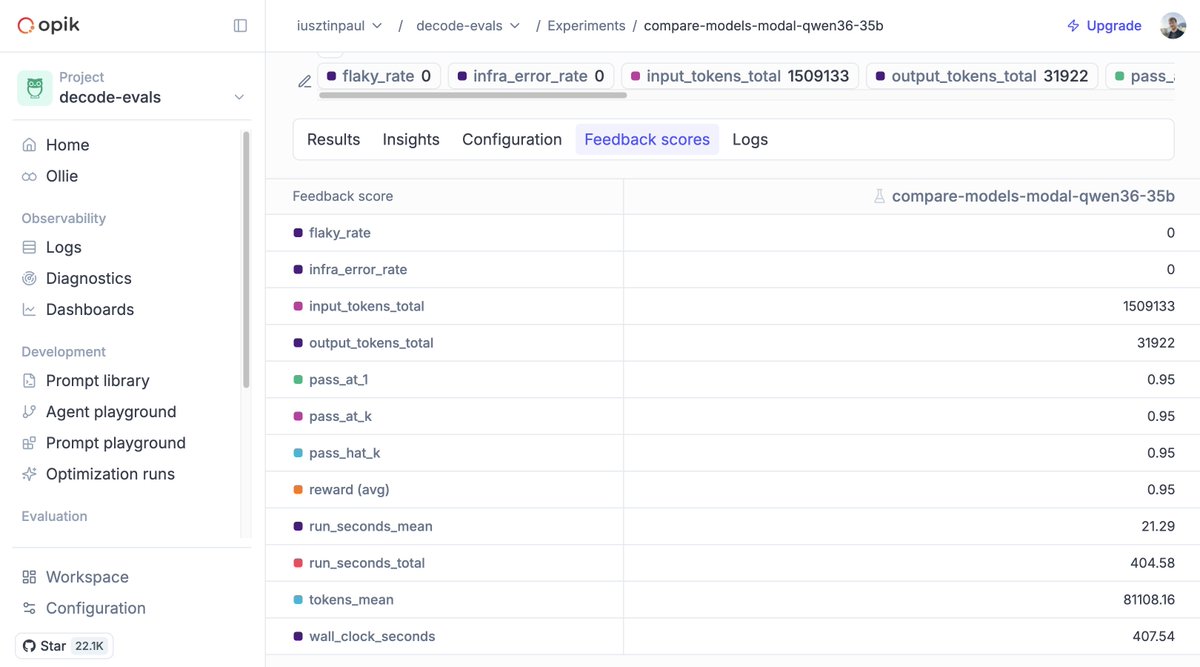
Task: Switch to the Results tab
Action: tap(333, 140)
